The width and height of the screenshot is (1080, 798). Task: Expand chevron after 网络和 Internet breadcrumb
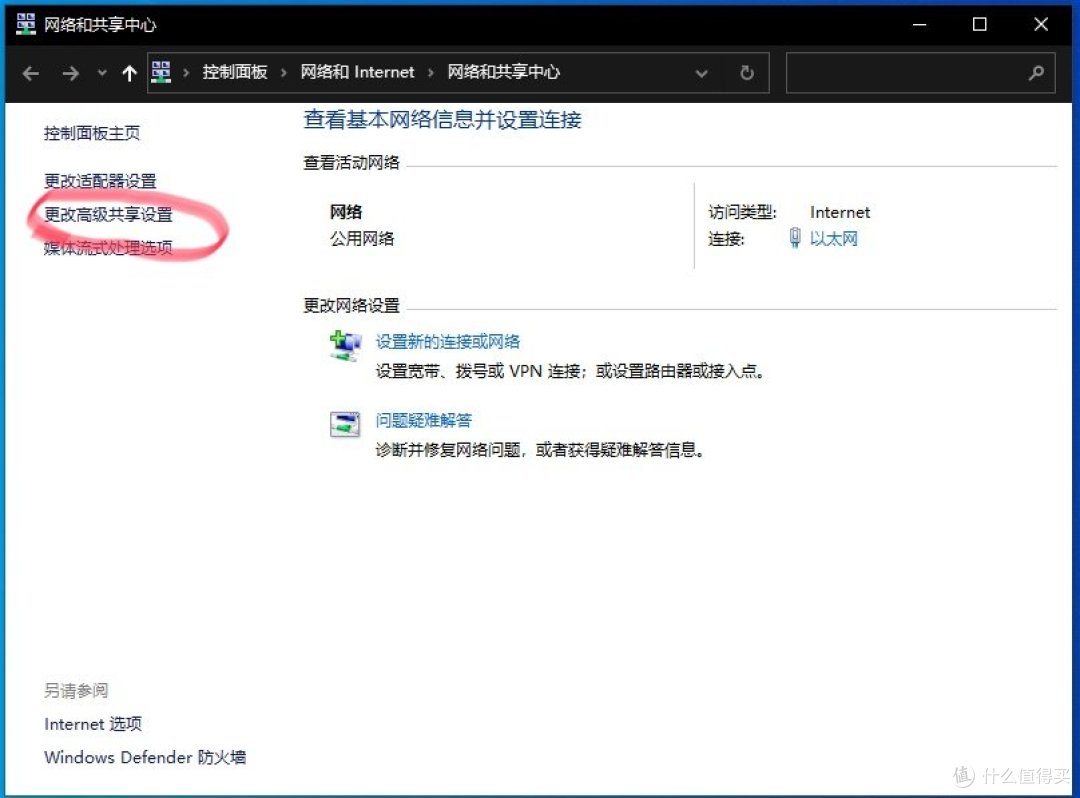[x=430, y=73]
